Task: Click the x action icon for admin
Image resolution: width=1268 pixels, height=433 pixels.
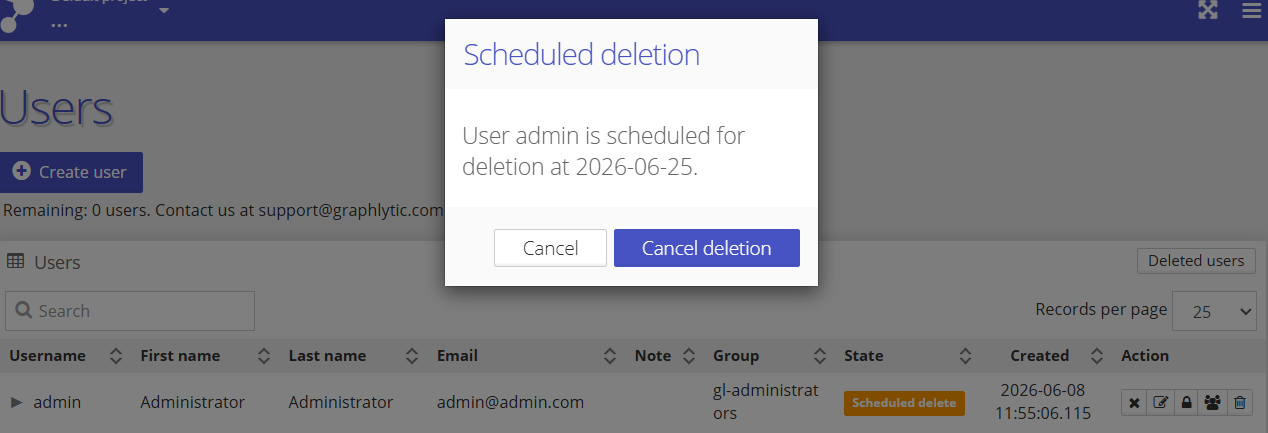Action: click(1134, 403)
